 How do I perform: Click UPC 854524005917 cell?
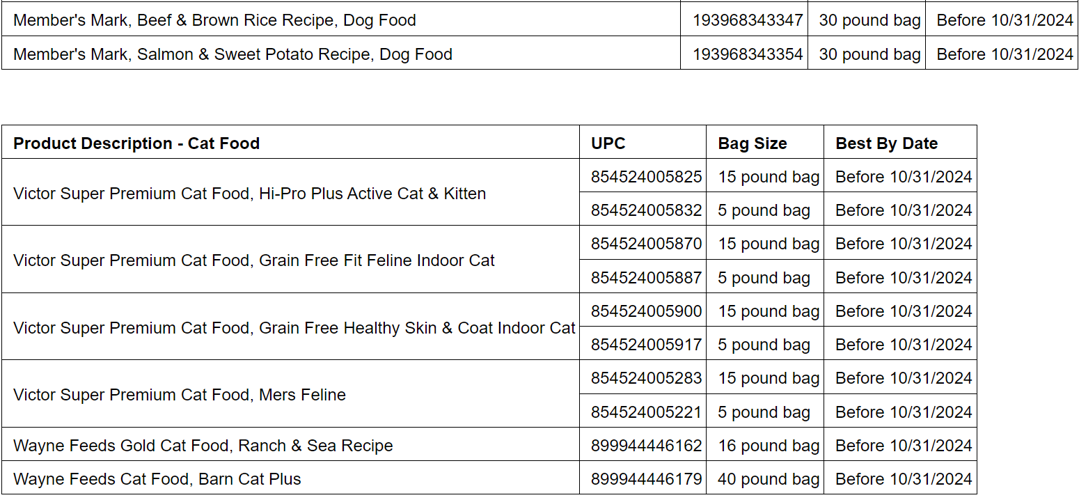point(646,345)
